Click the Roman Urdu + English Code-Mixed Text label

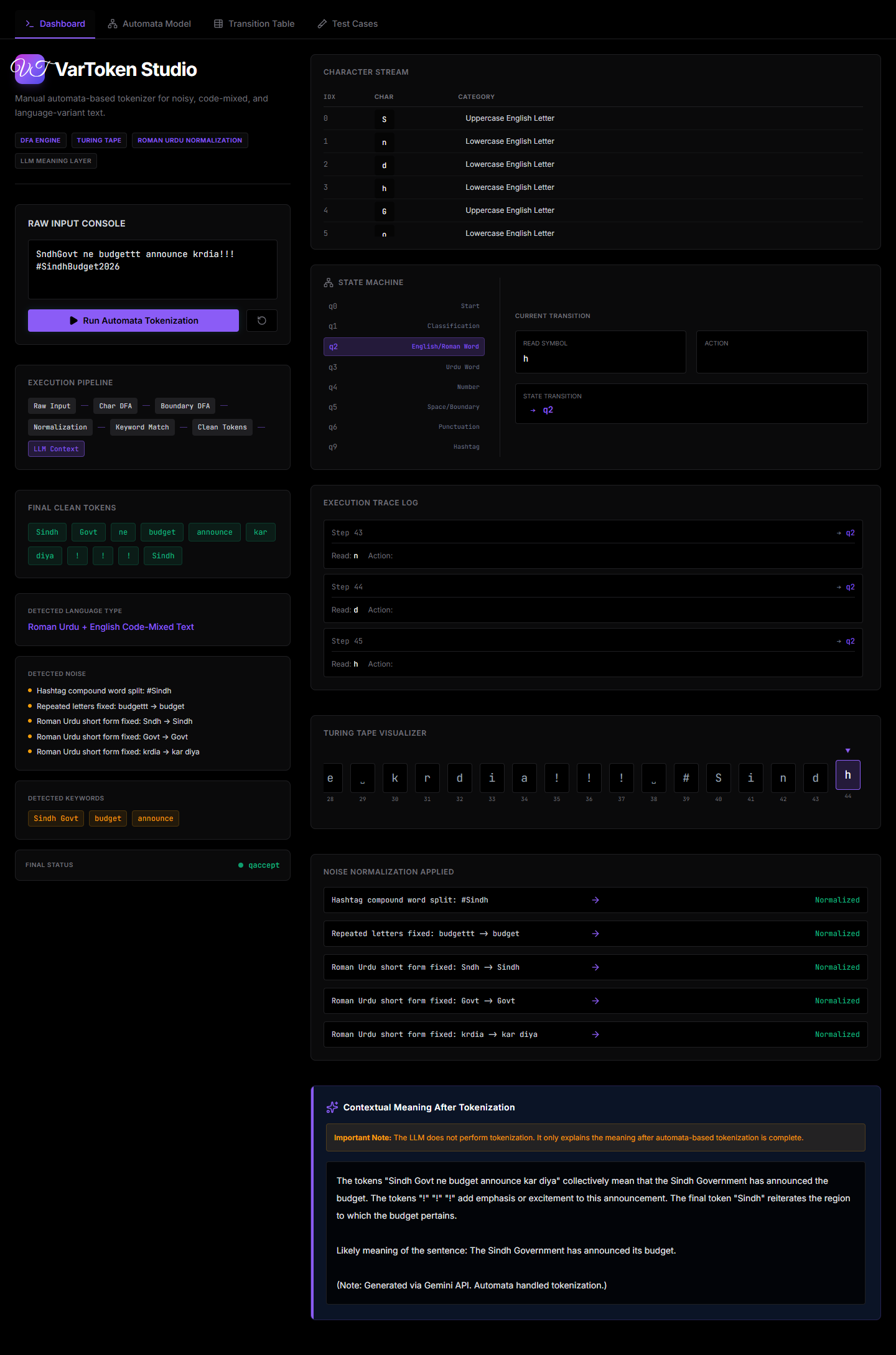(111, 627)
